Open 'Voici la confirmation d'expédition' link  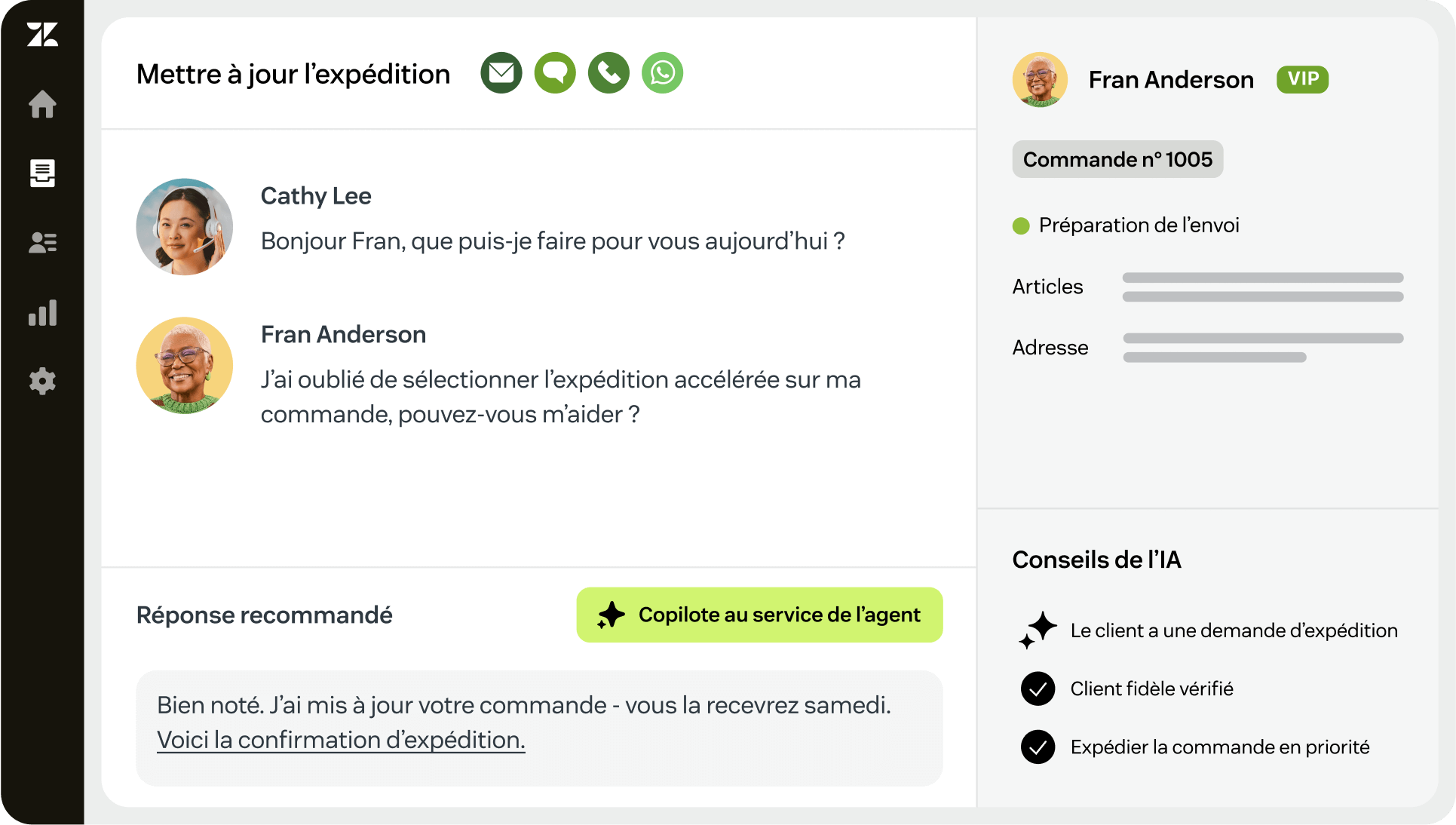pyautogui.click(x=341, y=740)
